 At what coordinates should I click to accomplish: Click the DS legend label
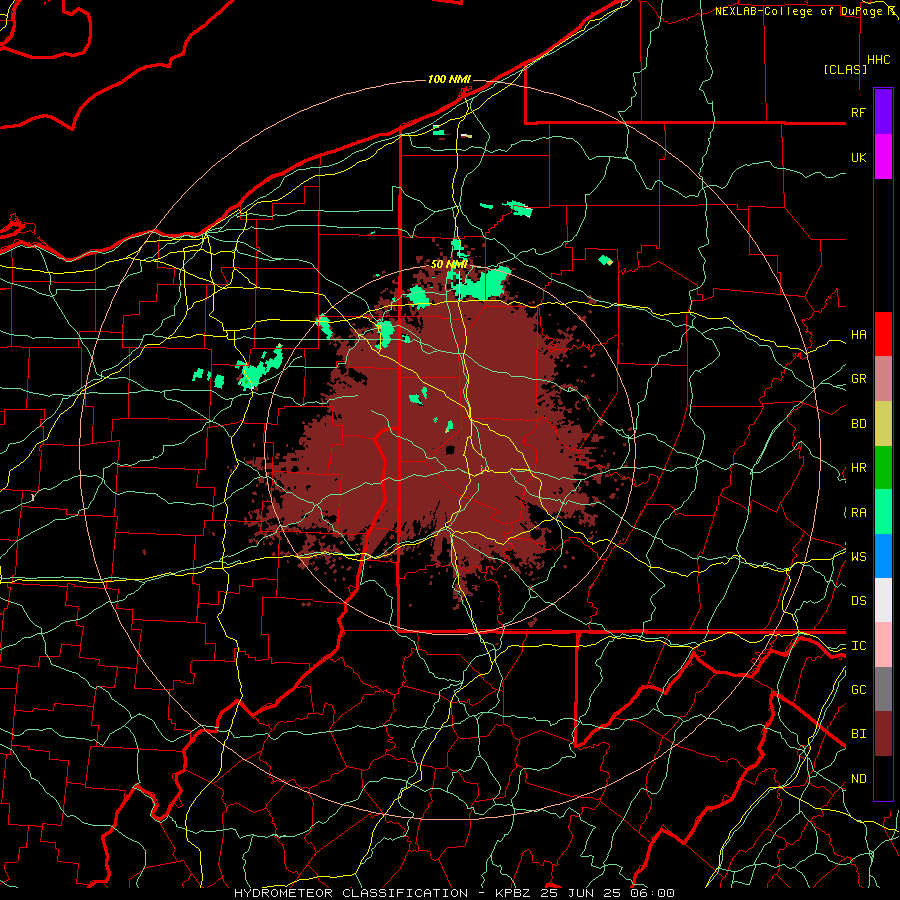pos(858,601)
